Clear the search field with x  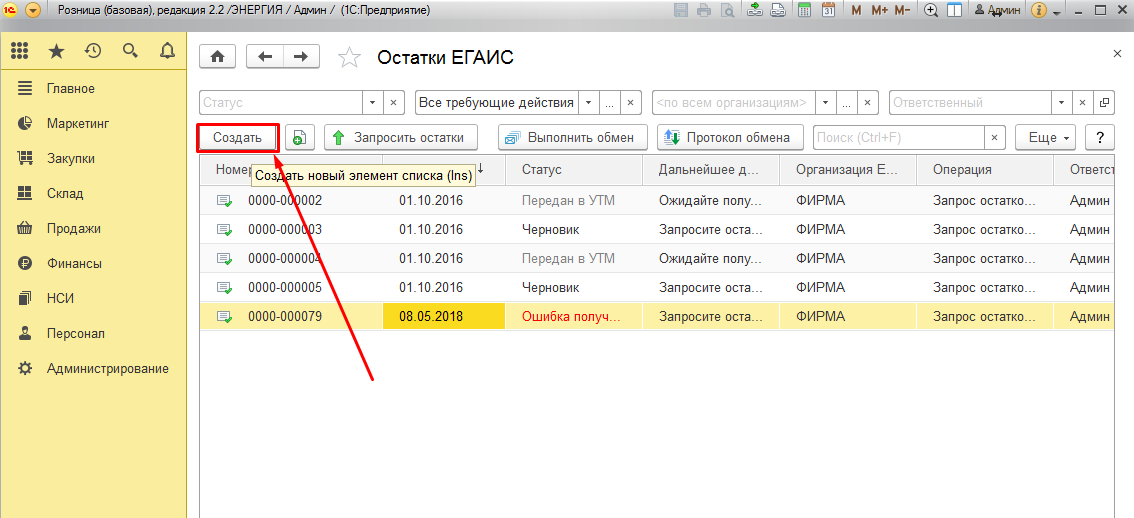tap(995, 137)
